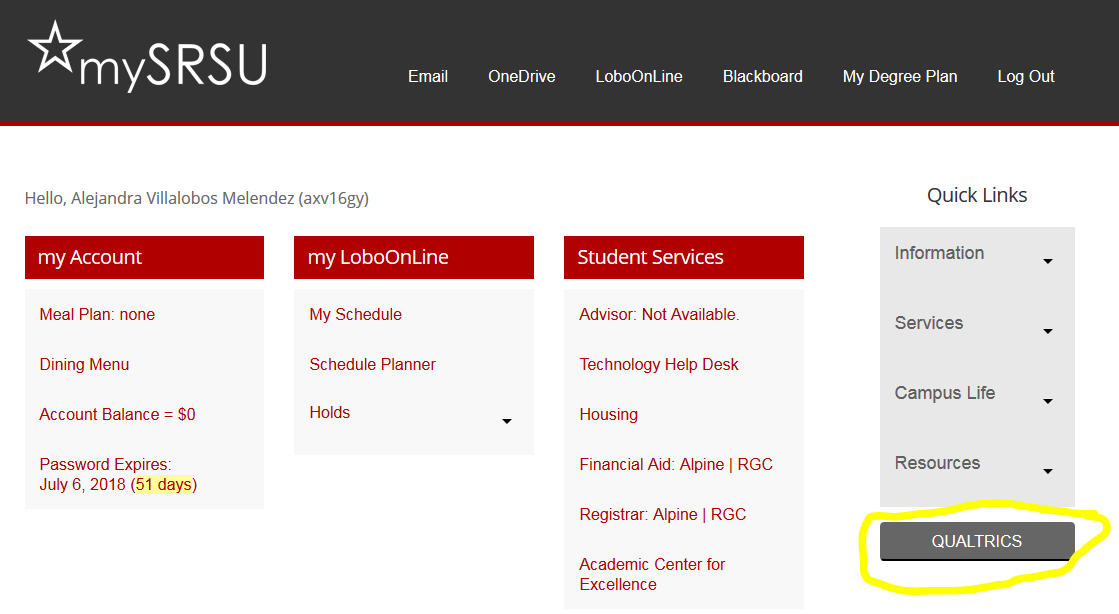Viewport: 1119px width, 614px height.
Task: Open the Housing link
Action: [x=609, y=414]
